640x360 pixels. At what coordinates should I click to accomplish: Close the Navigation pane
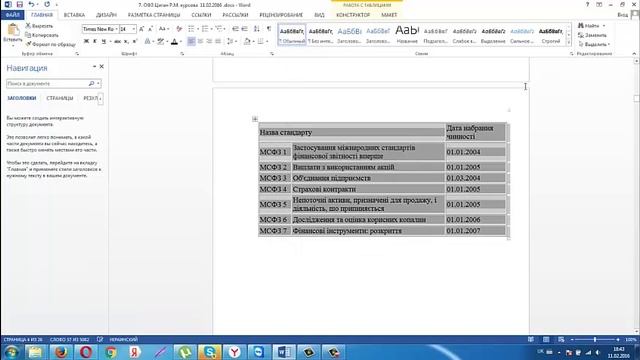click(102, 67)
